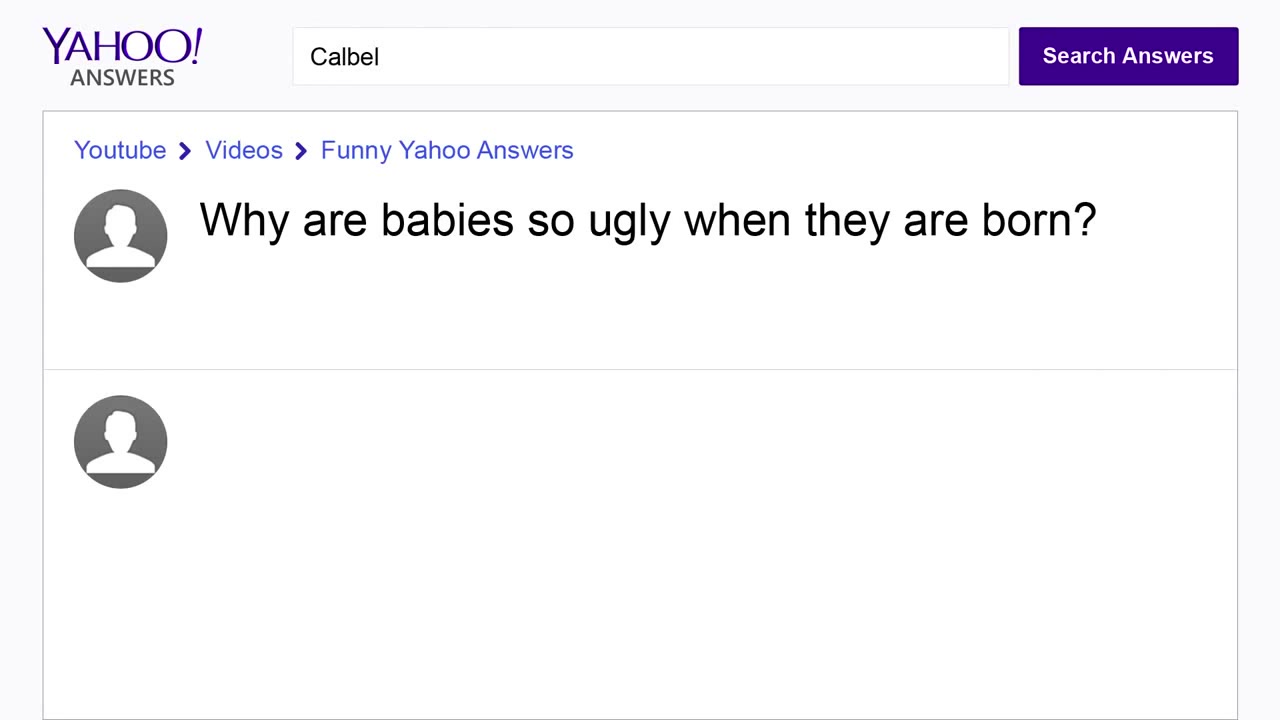Screen dimensions: 1280x720
Task: Click the Search Answers button
Action: click(1128, 56)
